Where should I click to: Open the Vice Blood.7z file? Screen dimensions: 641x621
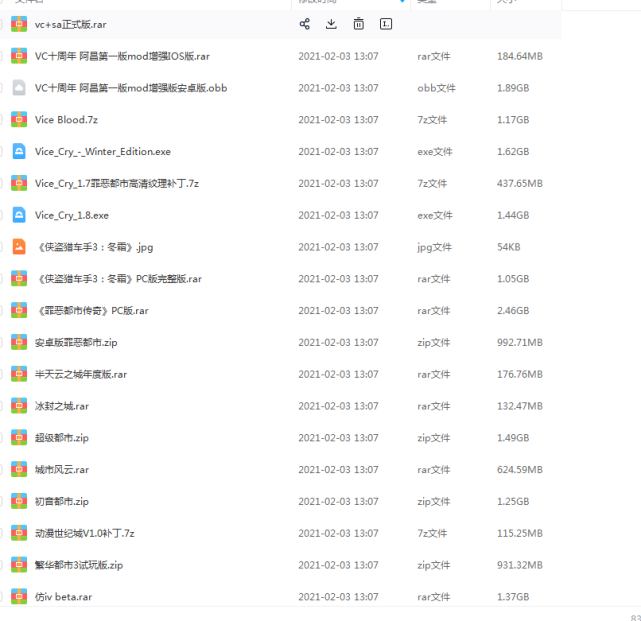coord(66,120)
